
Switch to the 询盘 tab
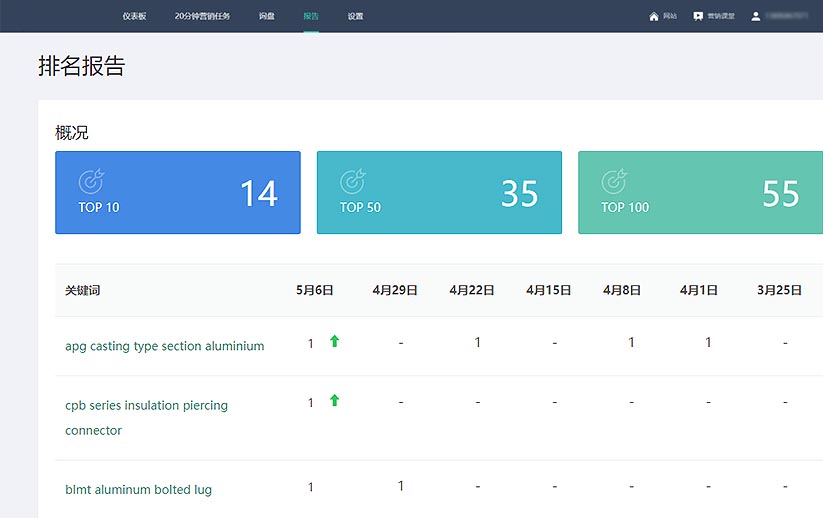coord(266,16)
